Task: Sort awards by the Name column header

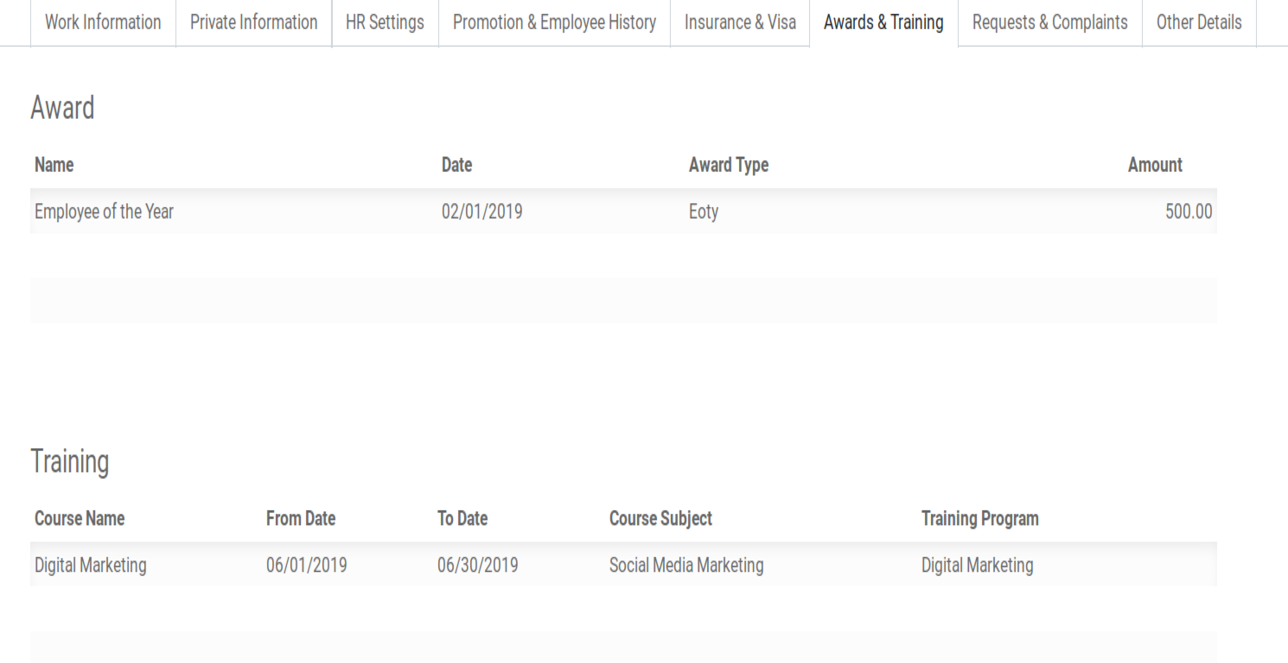Action: tap(54, 166)
